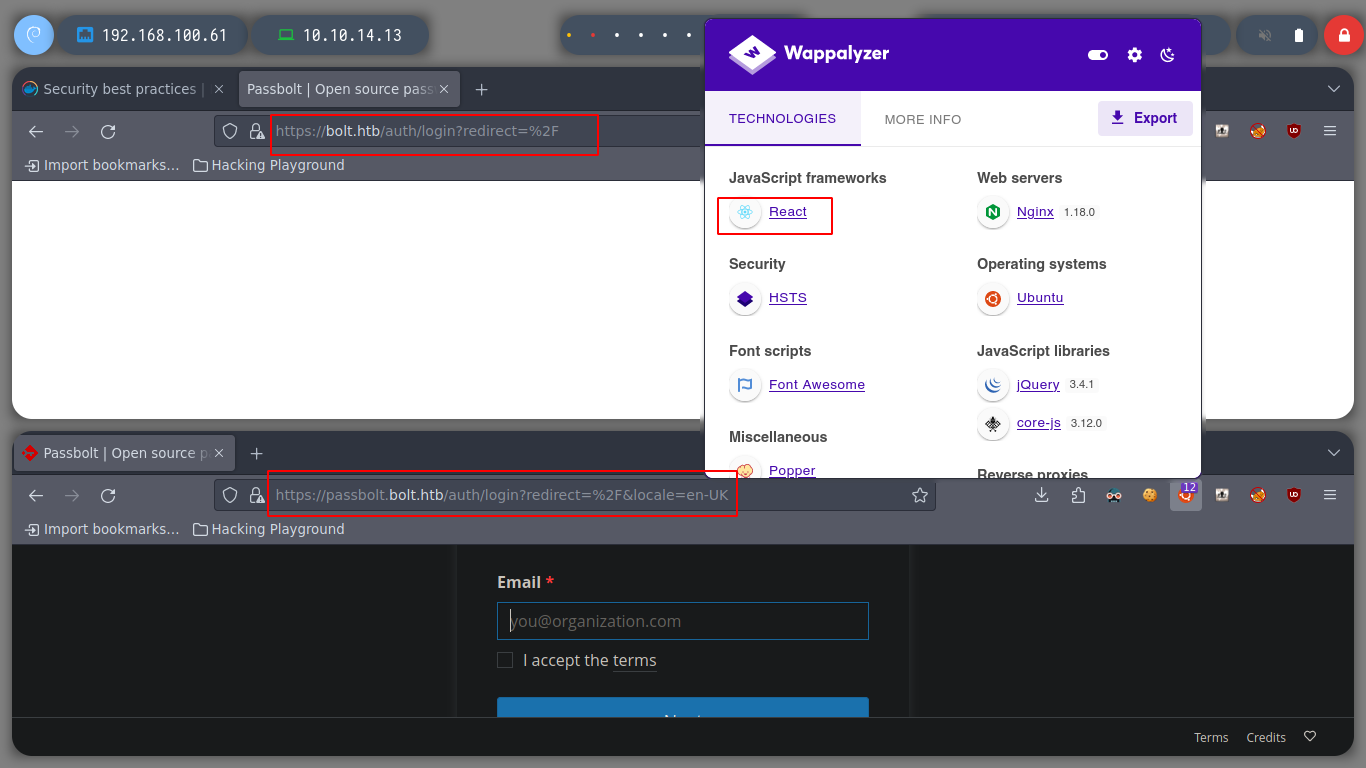Click the hacker-face extension icon

(x=1114, y=495)
